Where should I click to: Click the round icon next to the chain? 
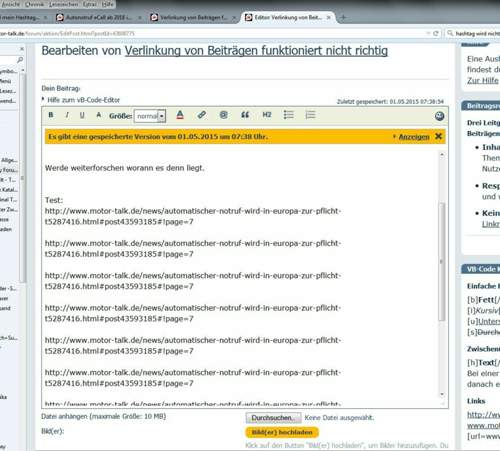224,115
